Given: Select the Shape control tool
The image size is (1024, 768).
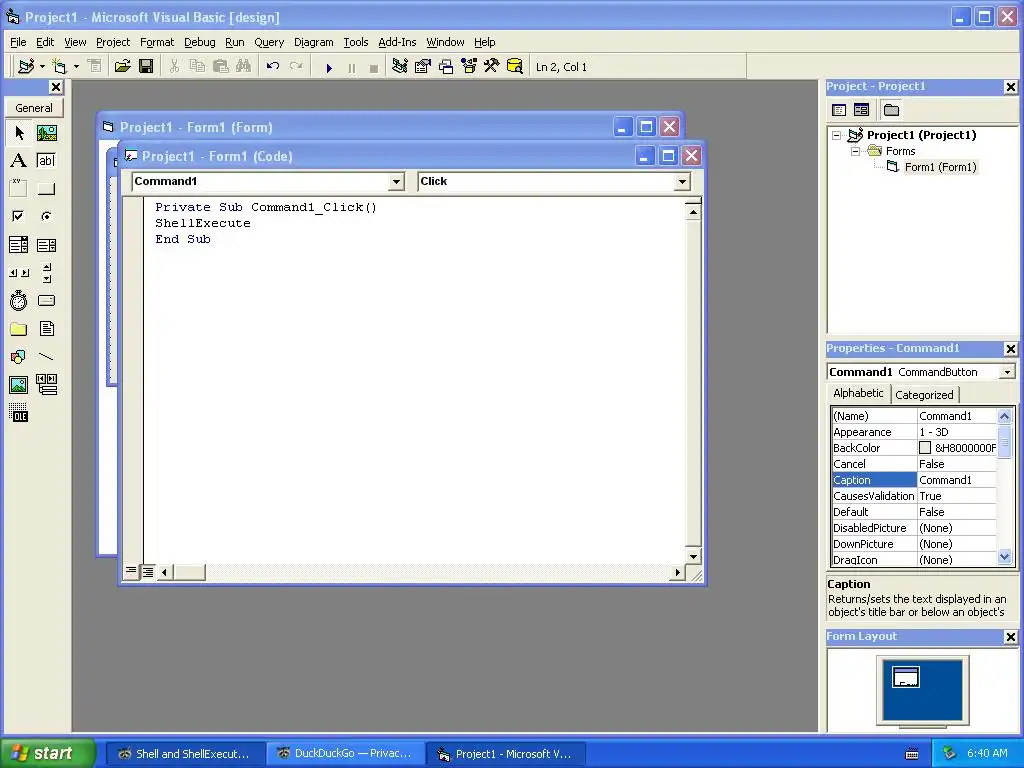Looking at the screenshot, I should point(19,357).
